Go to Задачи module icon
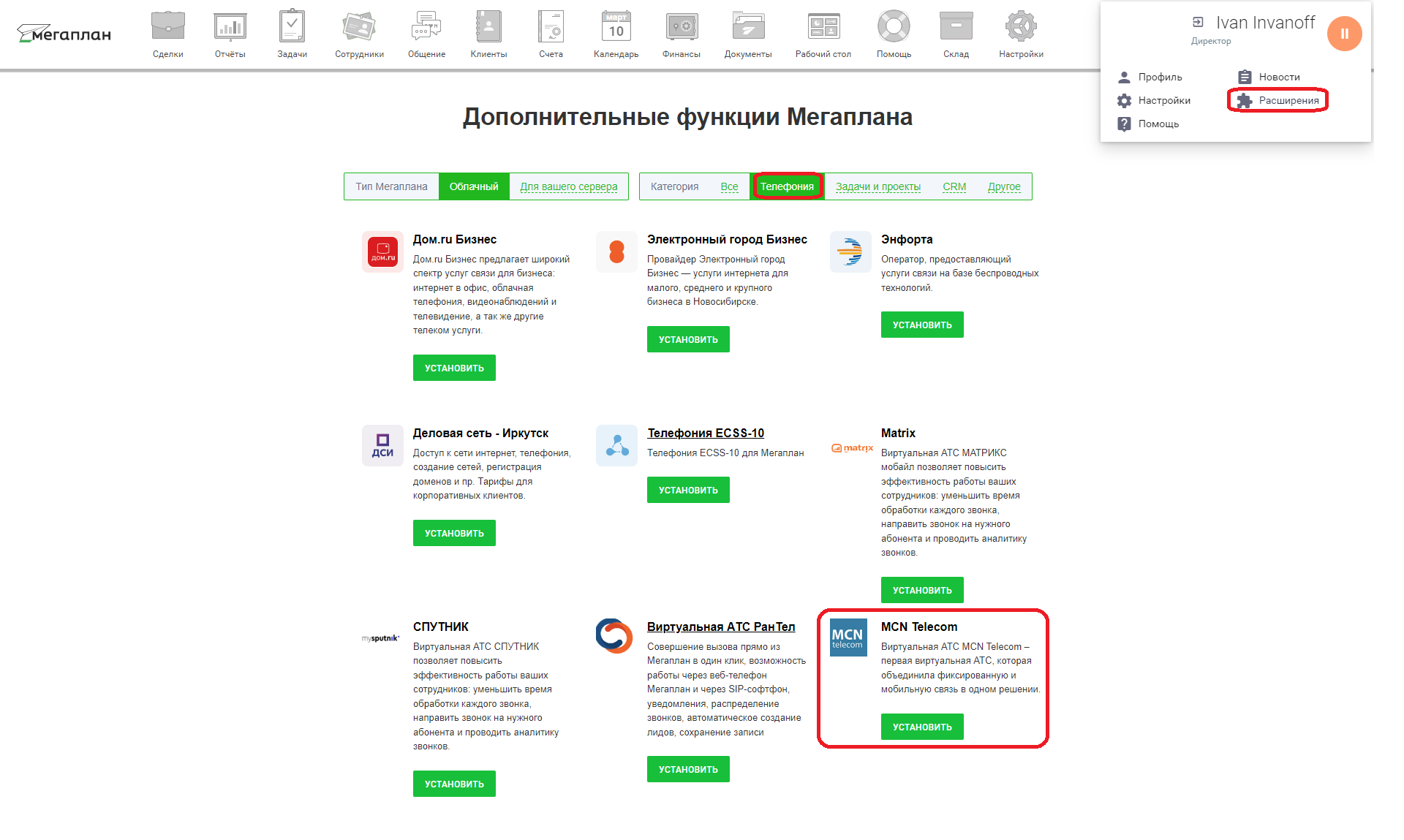The height and width of the screenshot is (840, 1404). (292, 27)
